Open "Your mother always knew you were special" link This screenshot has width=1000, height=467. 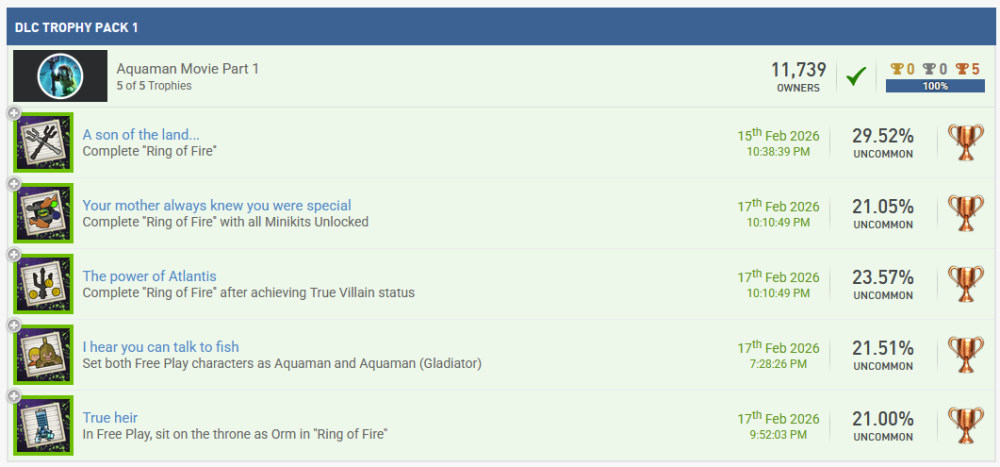point(217,206)
